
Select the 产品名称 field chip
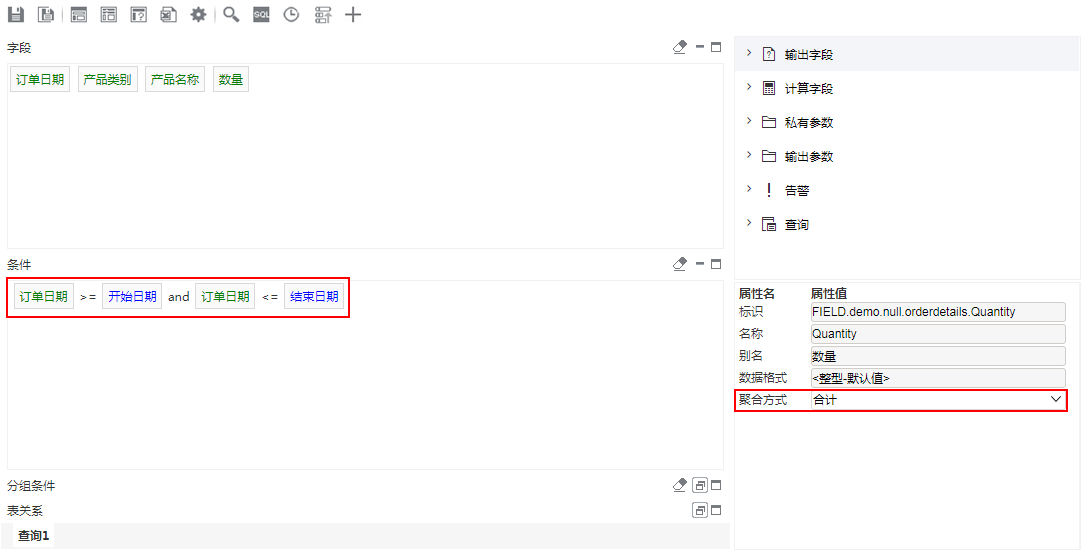pos(175,80)
